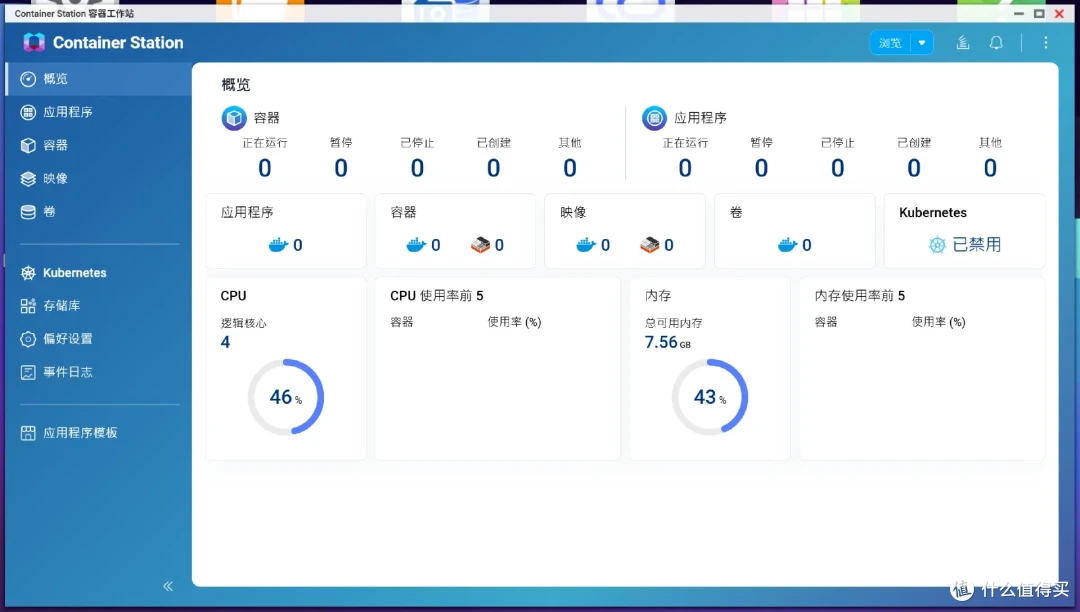
Task: Click the 容器 正在运行 count
Action: (x=264, y=168)
